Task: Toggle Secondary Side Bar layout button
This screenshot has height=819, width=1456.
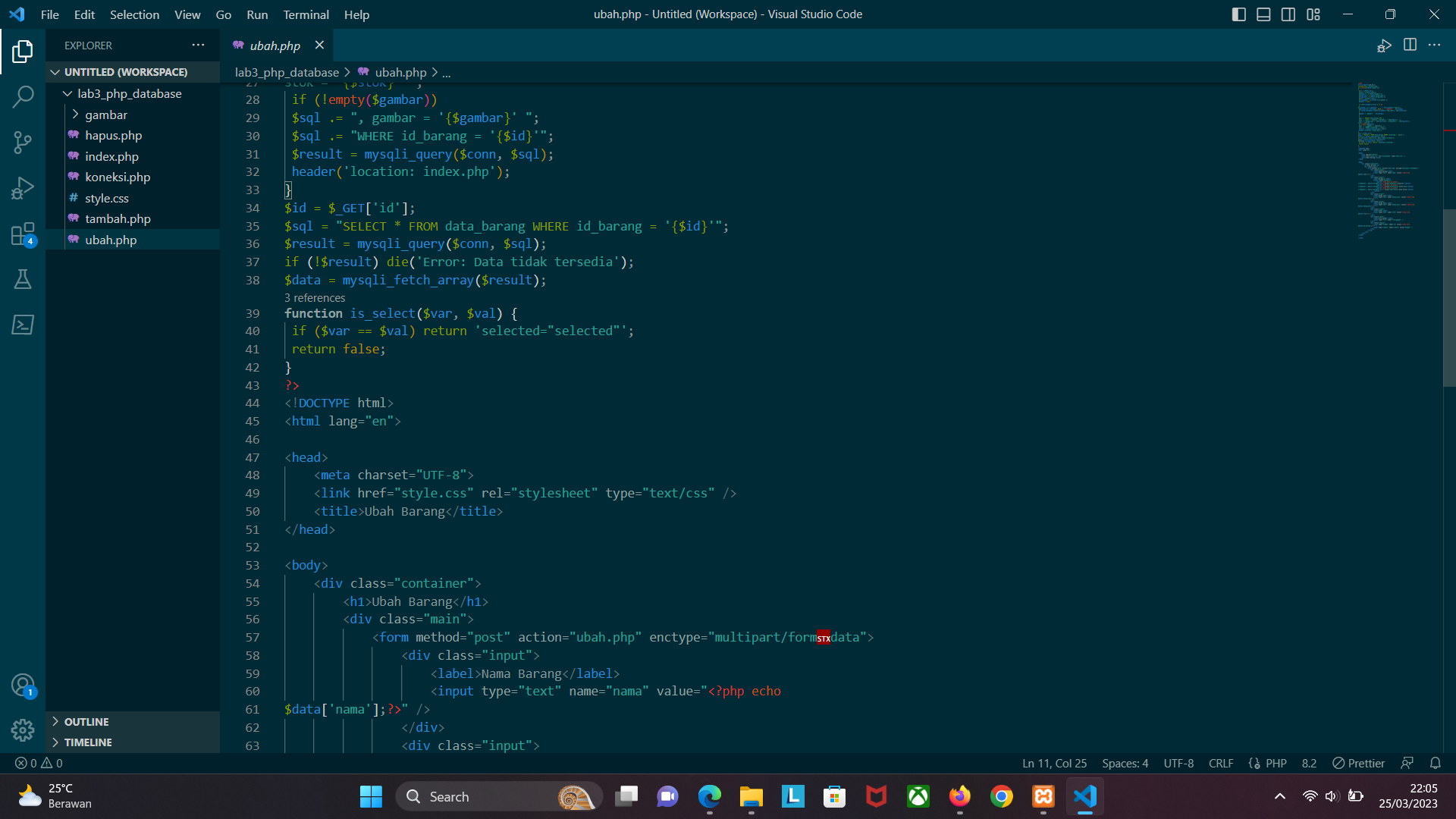Action: [x=1288, y=14]
